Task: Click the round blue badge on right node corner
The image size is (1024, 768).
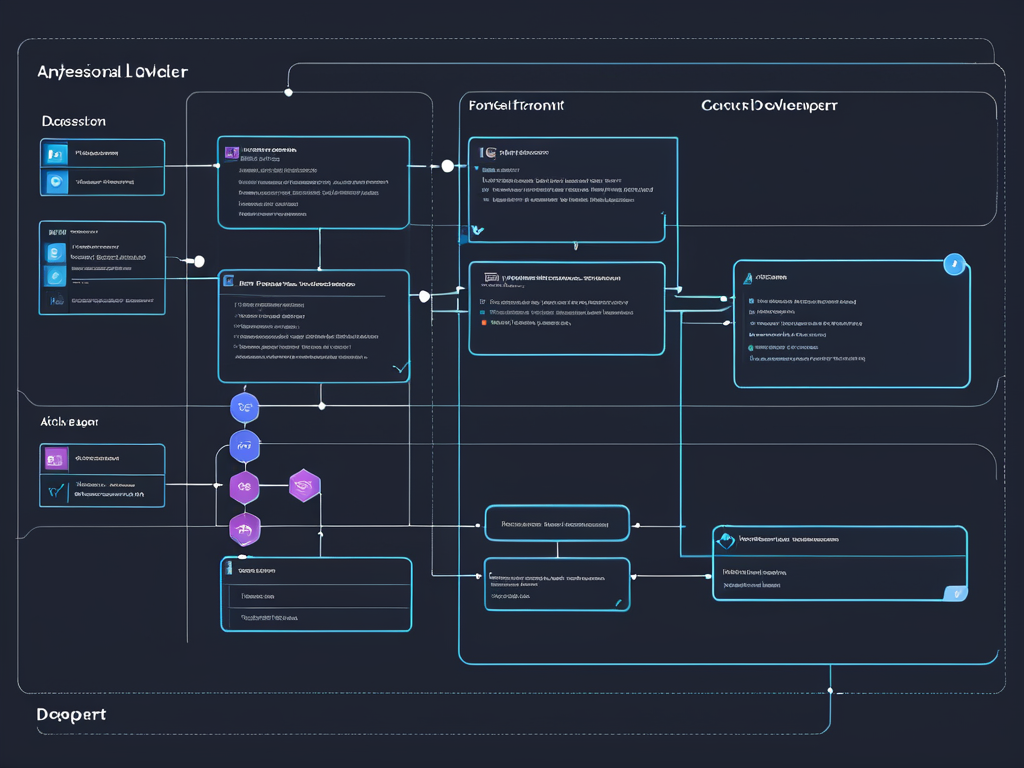Action: [954, 264]
